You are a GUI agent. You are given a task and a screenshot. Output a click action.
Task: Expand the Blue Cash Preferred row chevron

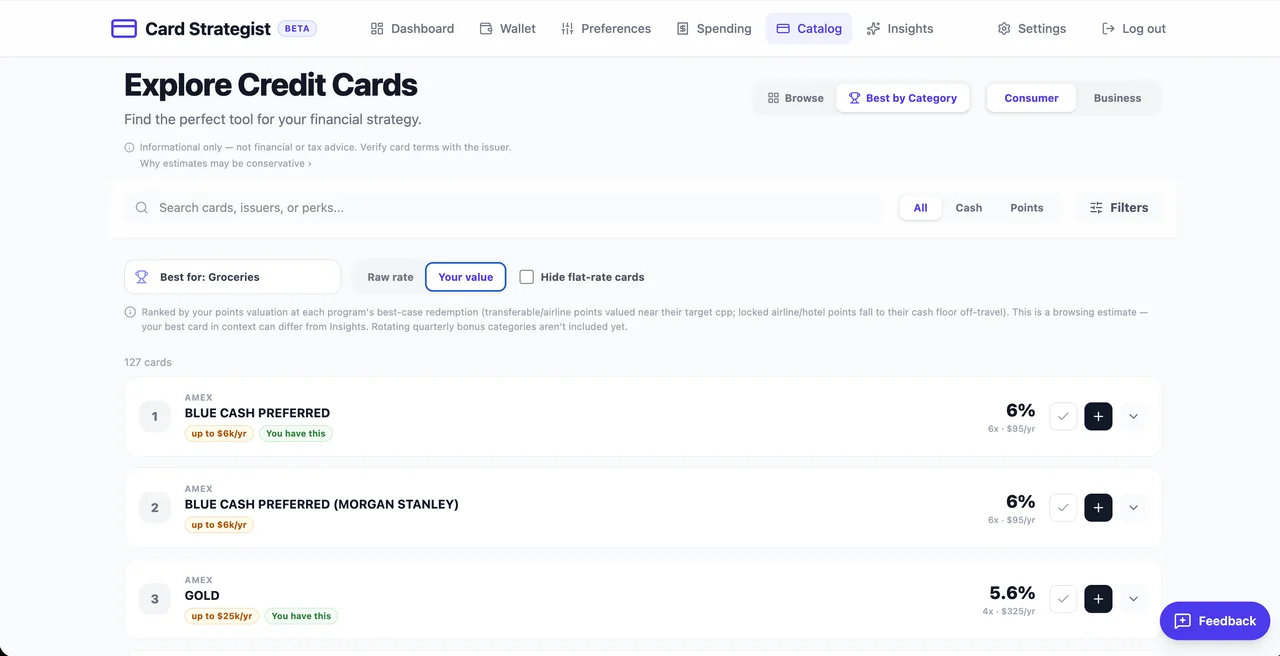click(x=1133, y=416)
